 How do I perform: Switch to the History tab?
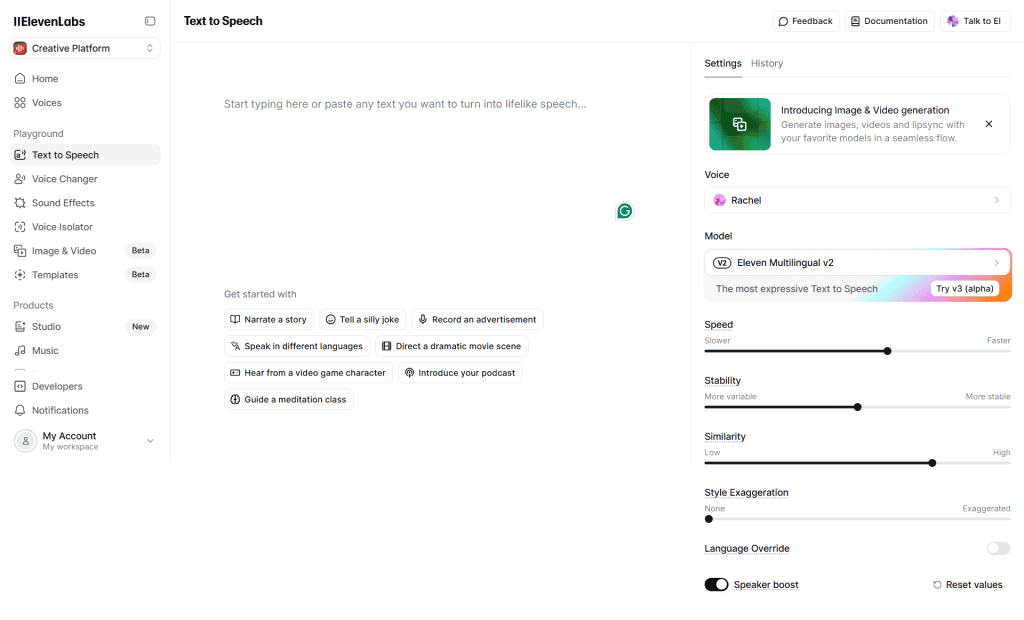tap(767, 63)
